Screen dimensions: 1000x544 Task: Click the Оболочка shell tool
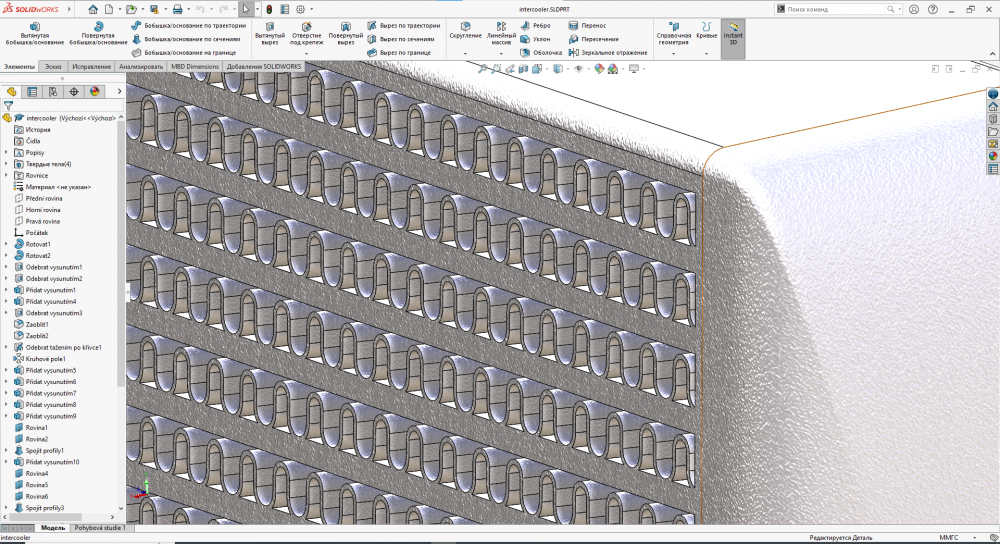[x=540, y=52]
